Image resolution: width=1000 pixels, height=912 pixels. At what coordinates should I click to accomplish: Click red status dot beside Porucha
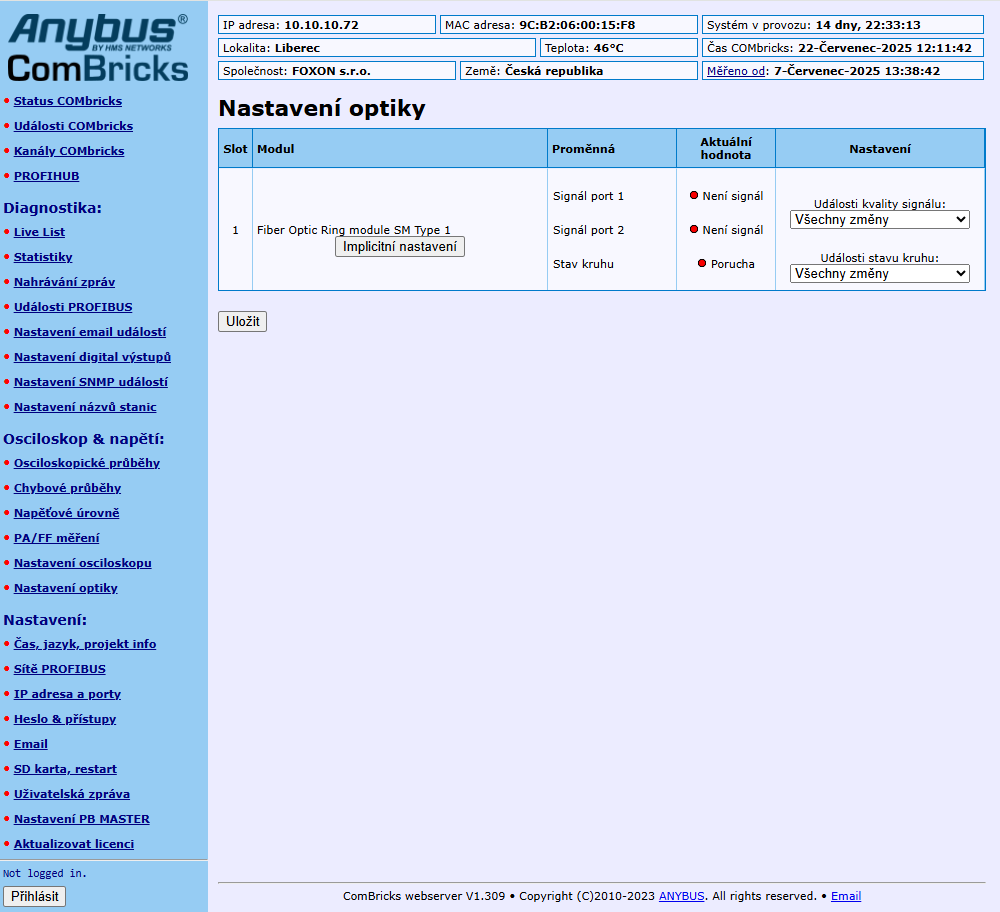click(x=702, y=263)
